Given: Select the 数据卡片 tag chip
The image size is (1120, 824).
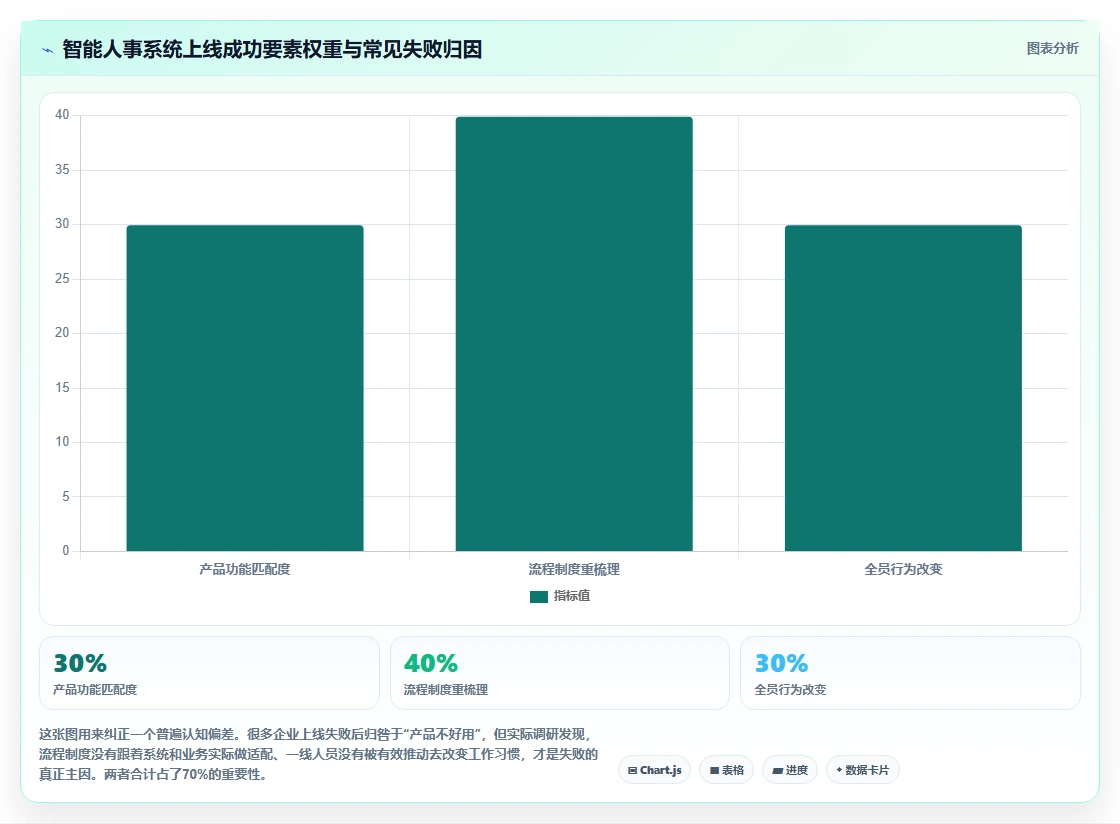Looking at the screenshot, I should point(863,770).
